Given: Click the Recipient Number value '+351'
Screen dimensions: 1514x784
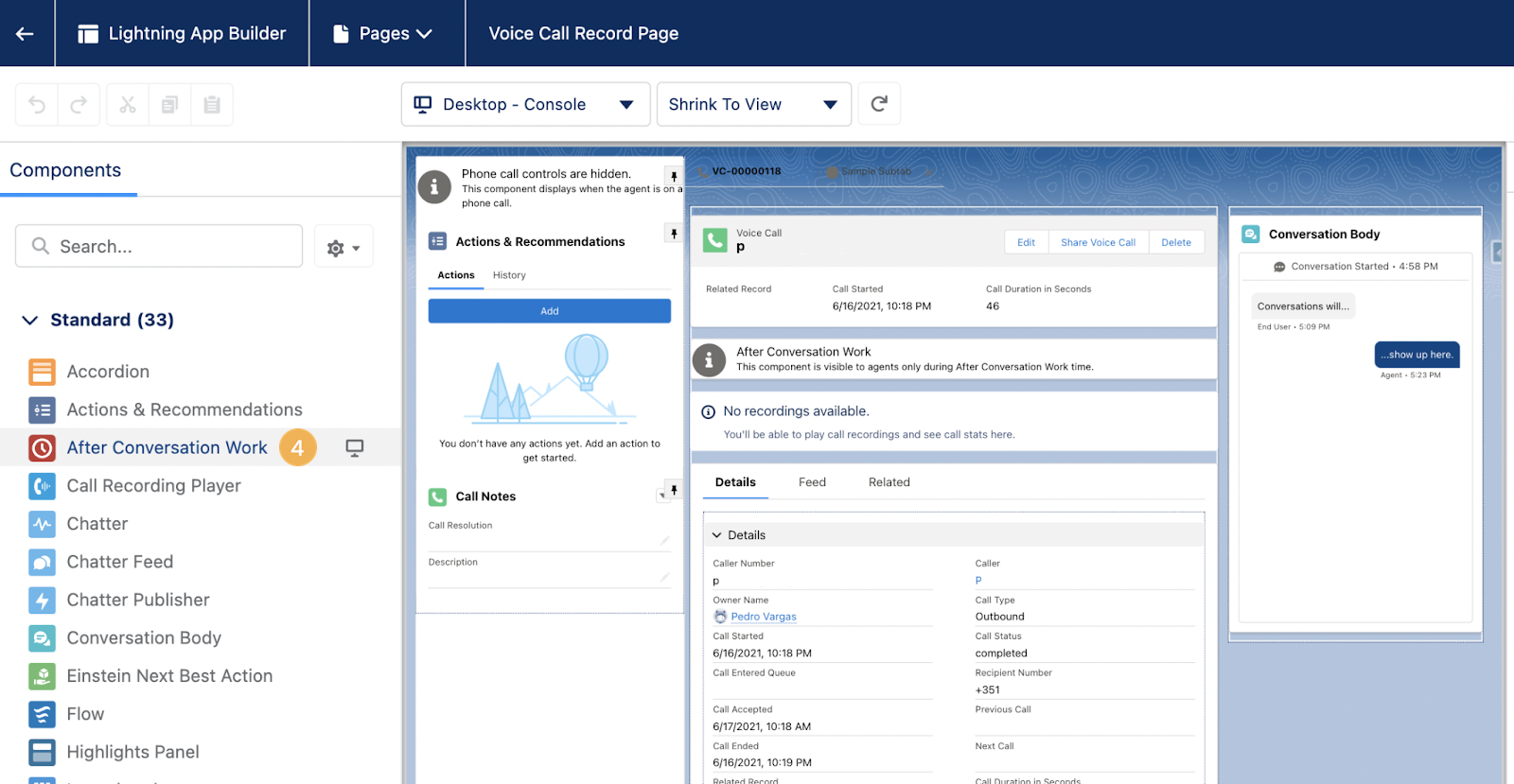Looking at the screenshot, I should click(988, 690).
